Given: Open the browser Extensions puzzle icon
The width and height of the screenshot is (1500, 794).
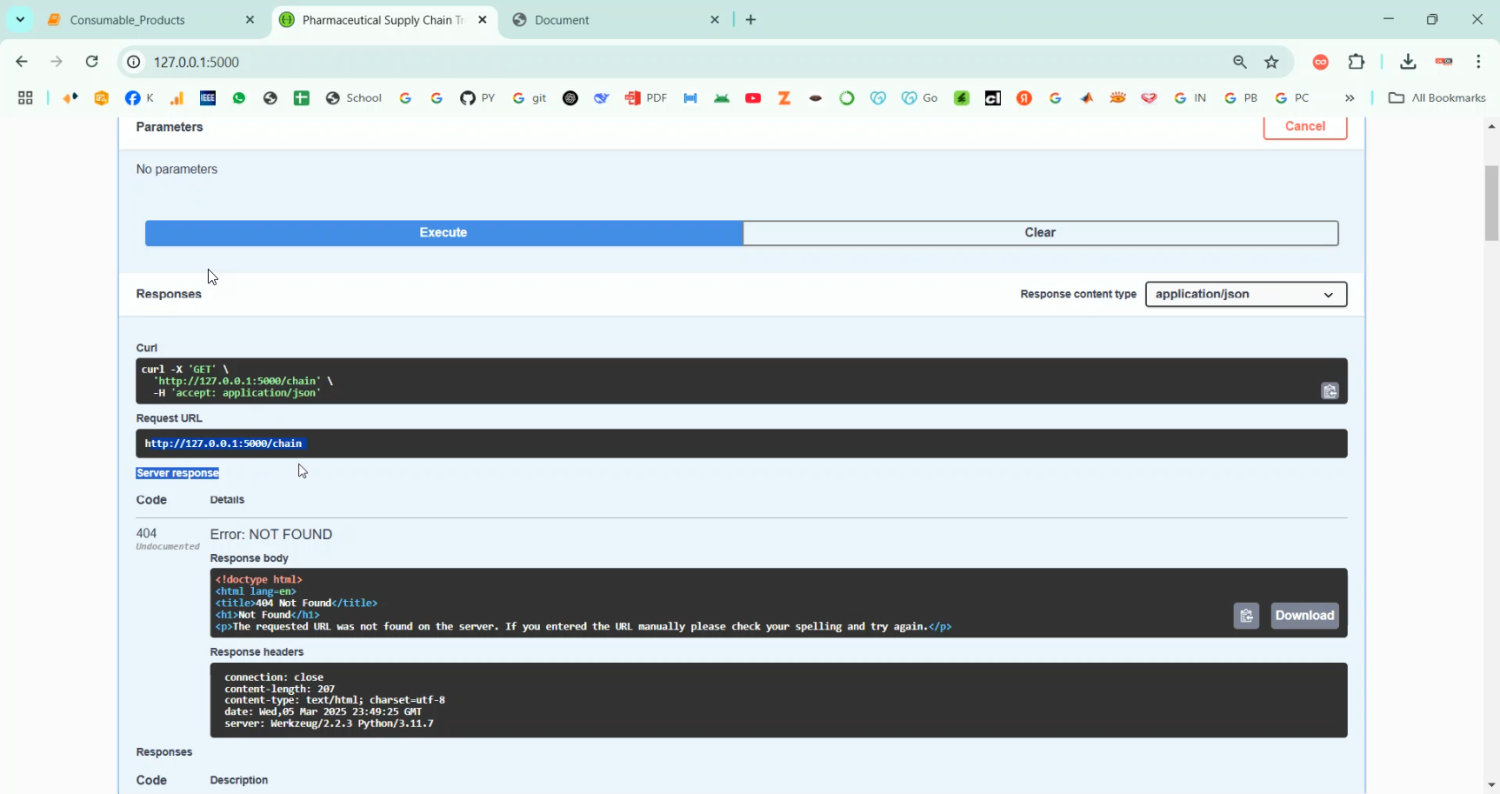Looking at the screenshot, I should (1356, 62).
